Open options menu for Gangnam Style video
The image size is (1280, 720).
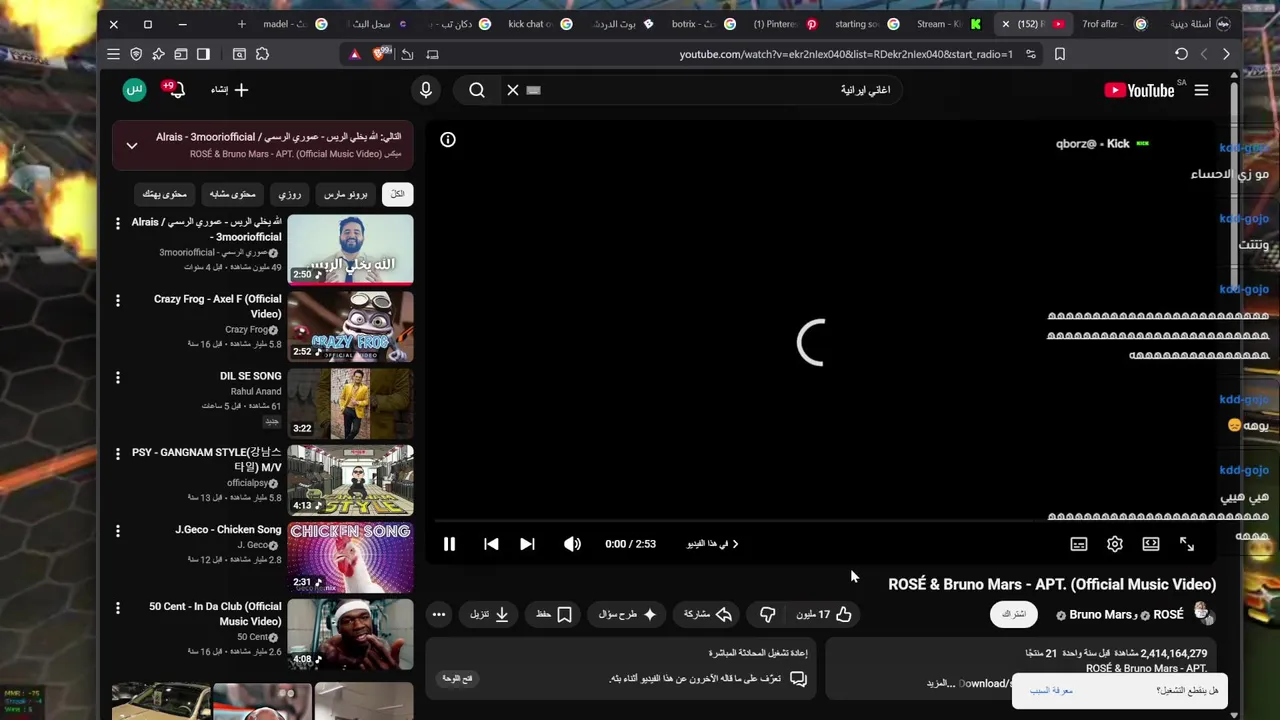pos(118,455)
